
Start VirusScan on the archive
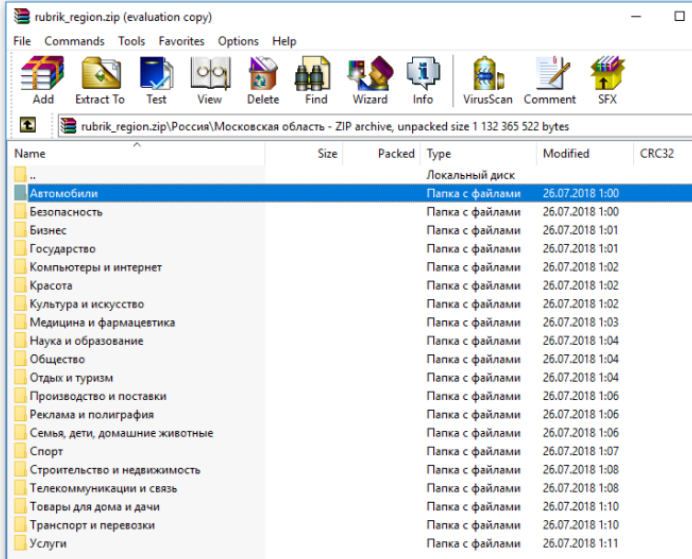(x=488, y=80)
